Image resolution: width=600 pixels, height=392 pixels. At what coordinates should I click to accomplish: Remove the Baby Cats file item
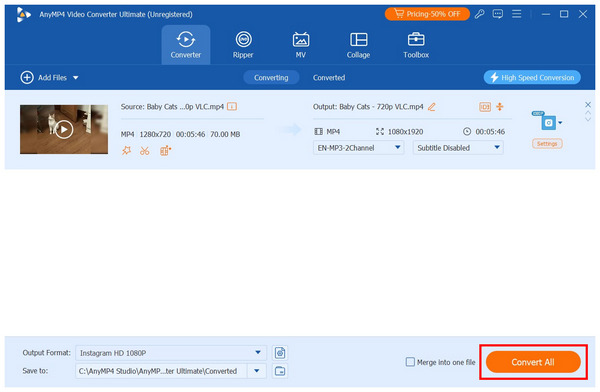pyautogui.click(x=588, y=105)
